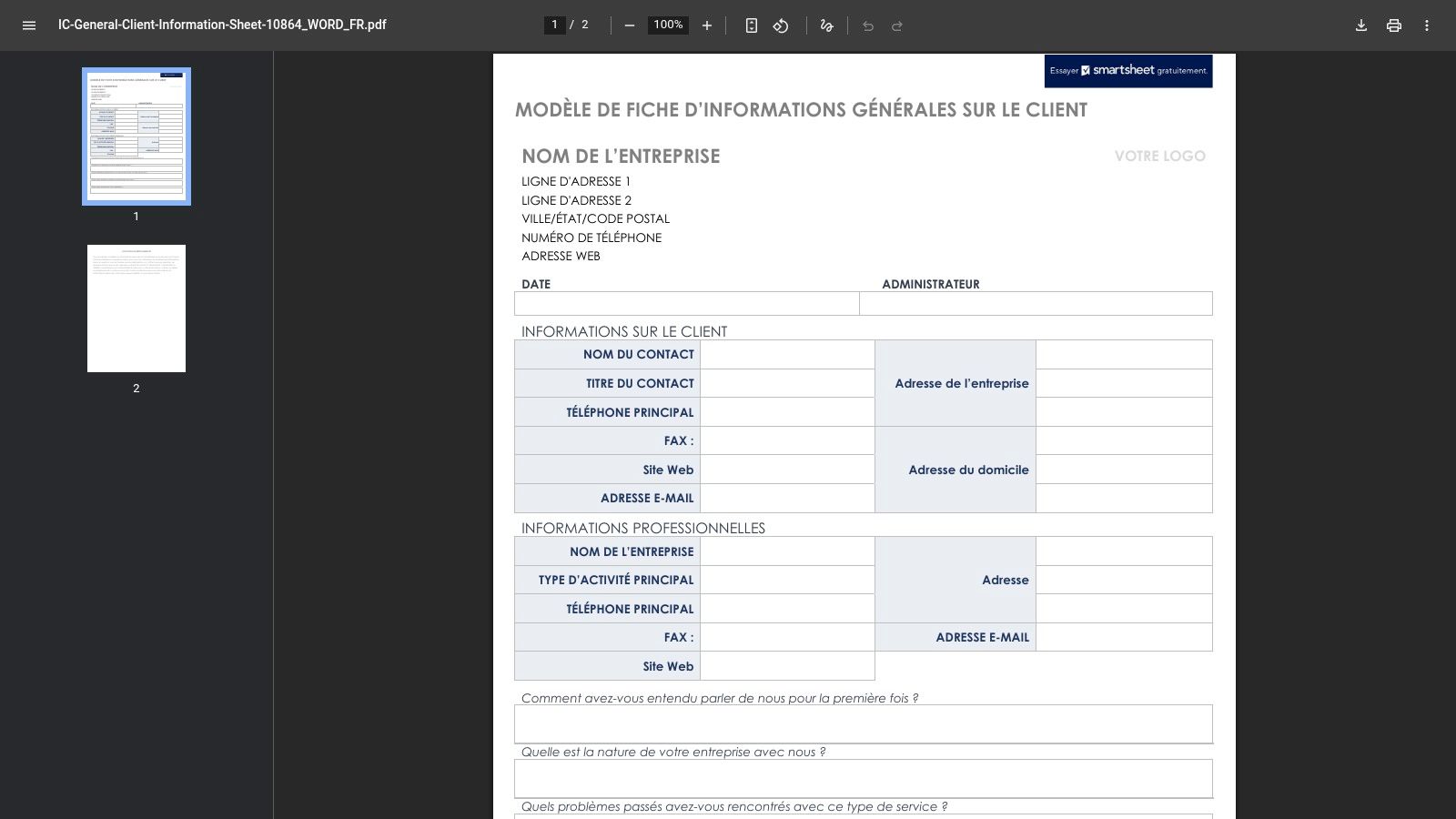Select page 2 thumbnail
Image resolution: width=1456 pixels, height=819 pixels.
pos(136,308)
